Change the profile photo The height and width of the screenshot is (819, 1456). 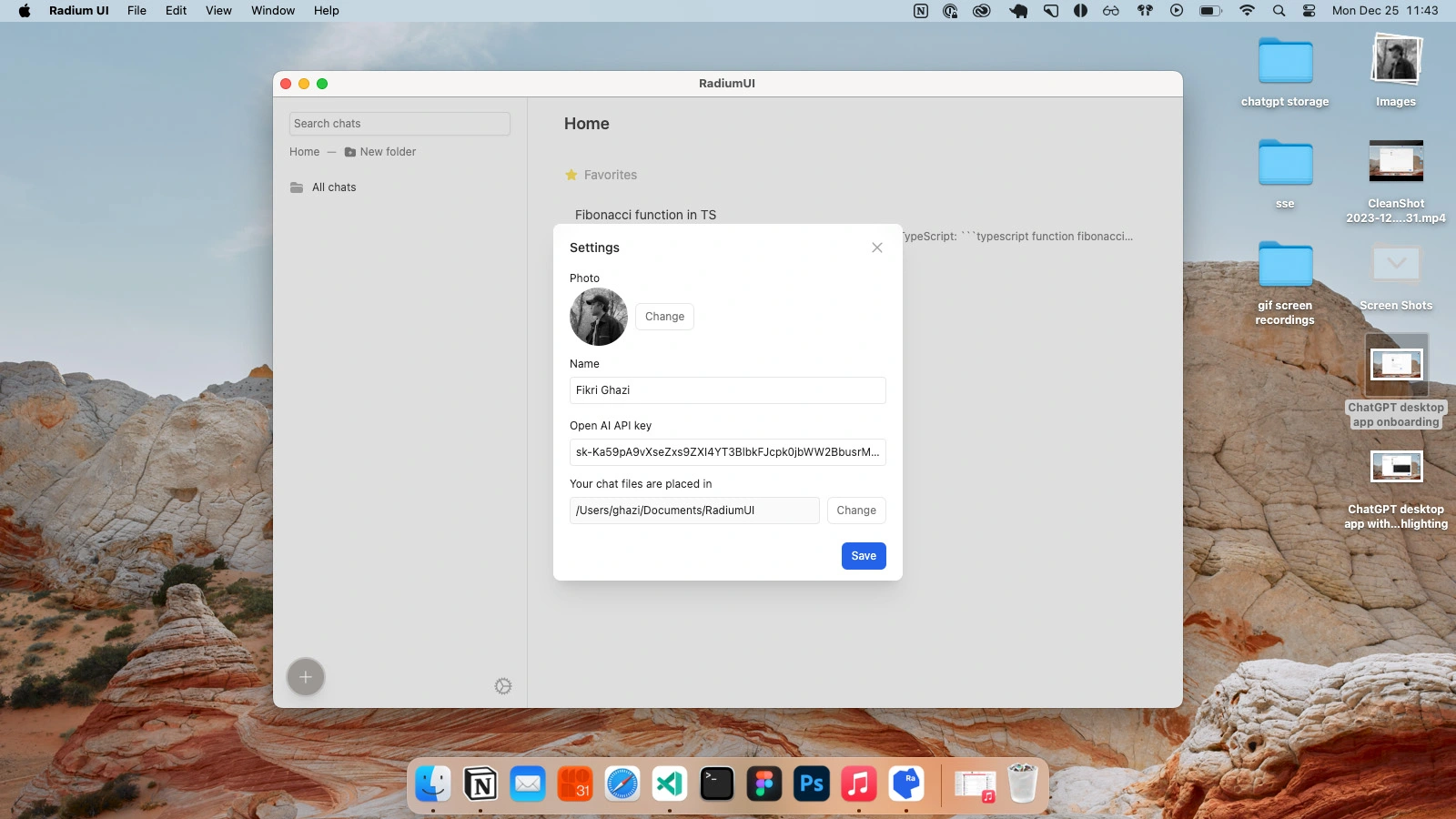pos(664,317)
